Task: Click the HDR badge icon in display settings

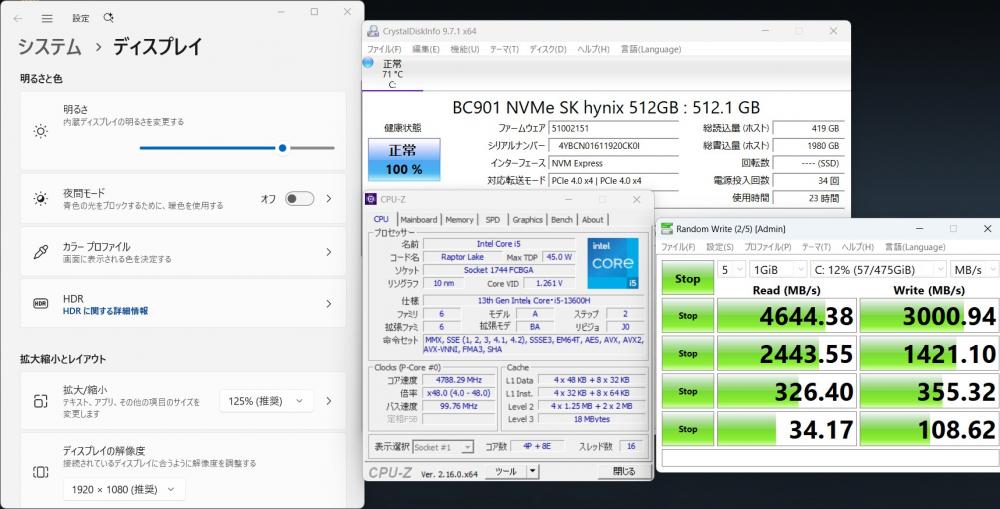Action: [40, 304]
